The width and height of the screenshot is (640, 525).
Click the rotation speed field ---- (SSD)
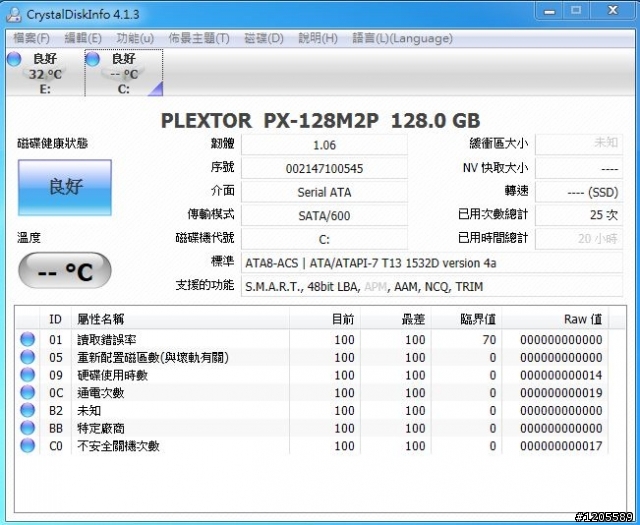[x=579, y=192]
